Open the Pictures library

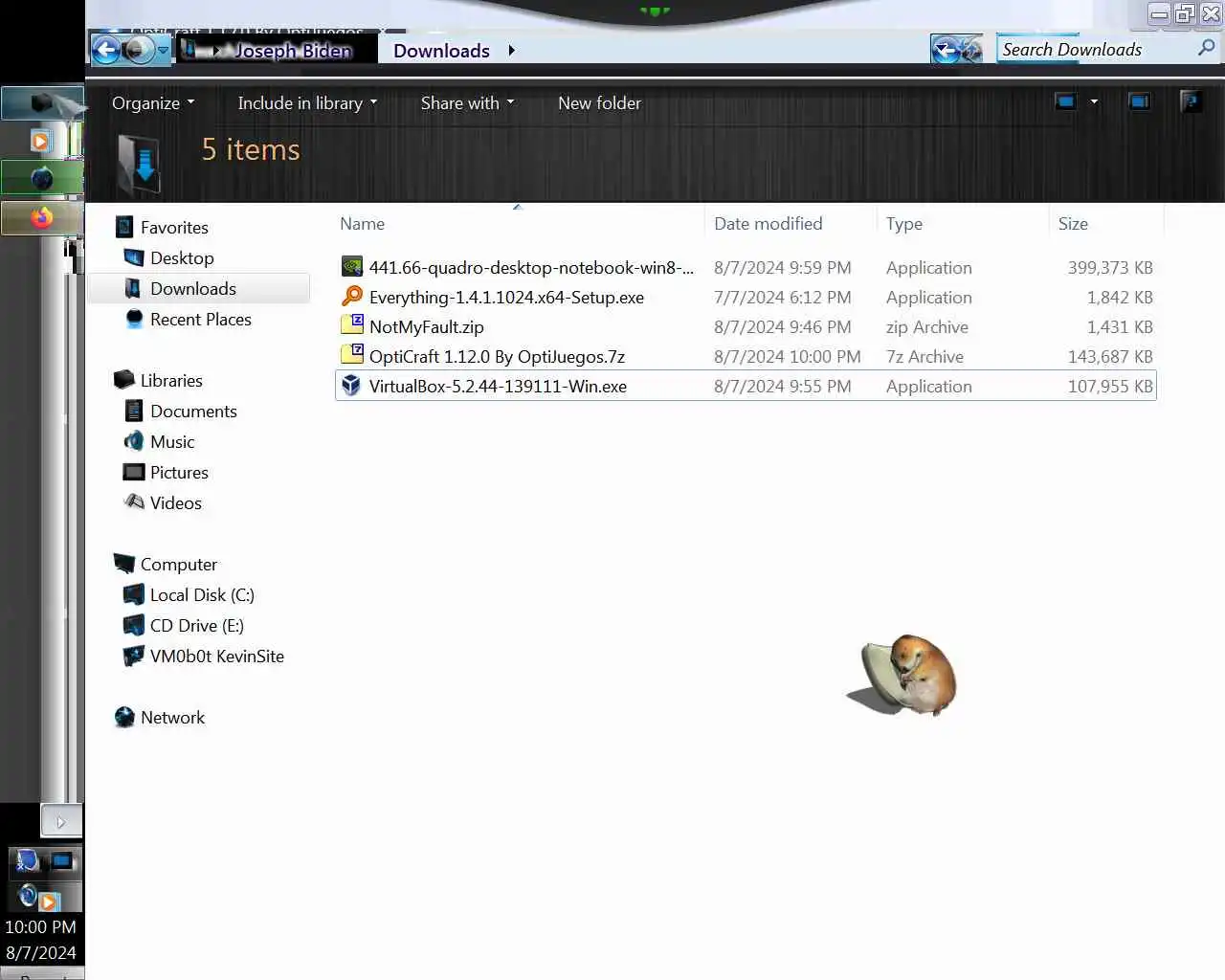click(179, 472)
